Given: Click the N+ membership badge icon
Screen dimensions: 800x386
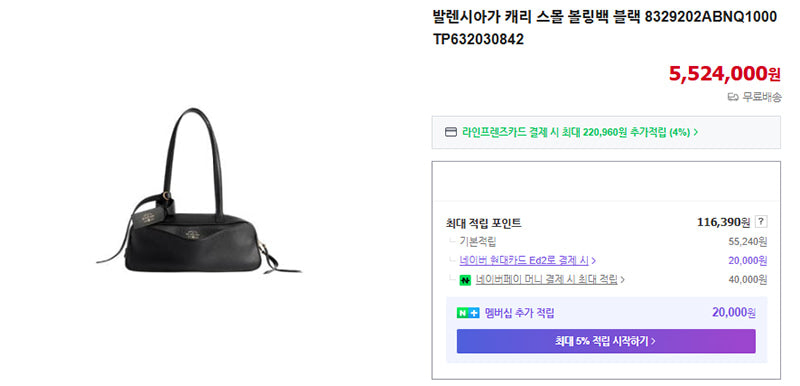Looking at the screenshot, I should tap(468, 313).
